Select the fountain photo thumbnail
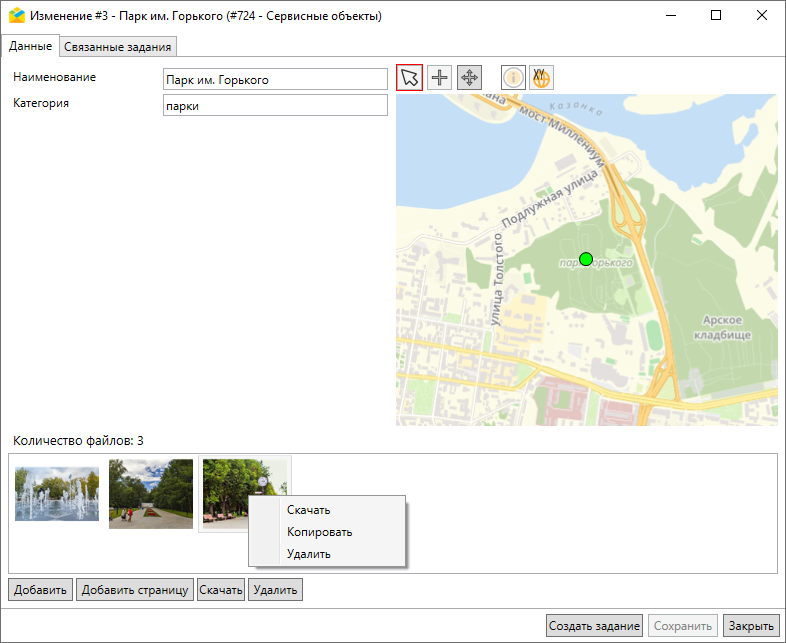786x643 pixels. point(57,493)
